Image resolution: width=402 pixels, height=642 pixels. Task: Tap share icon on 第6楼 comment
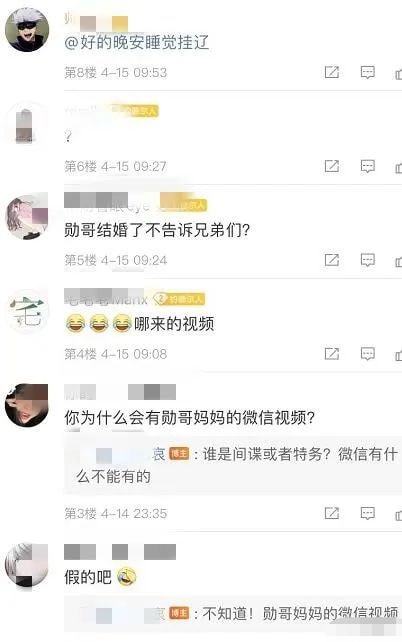click(332, 166)
